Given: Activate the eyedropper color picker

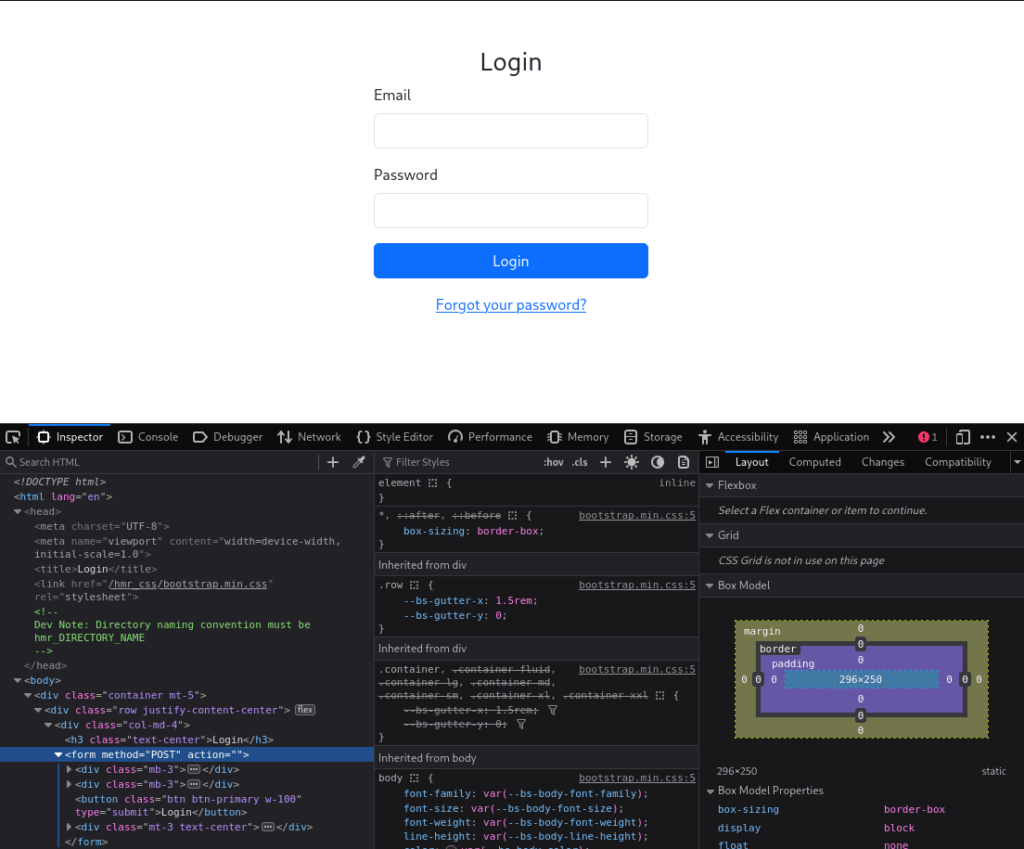Looking at the screenshot, I should [x=359, y=462].
